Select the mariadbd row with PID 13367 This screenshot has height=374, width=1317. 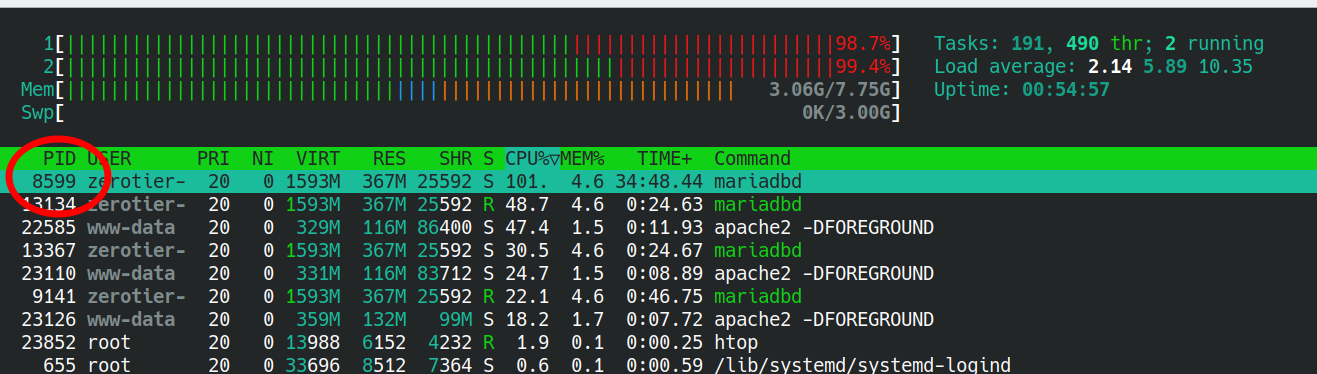pos(658,250)
